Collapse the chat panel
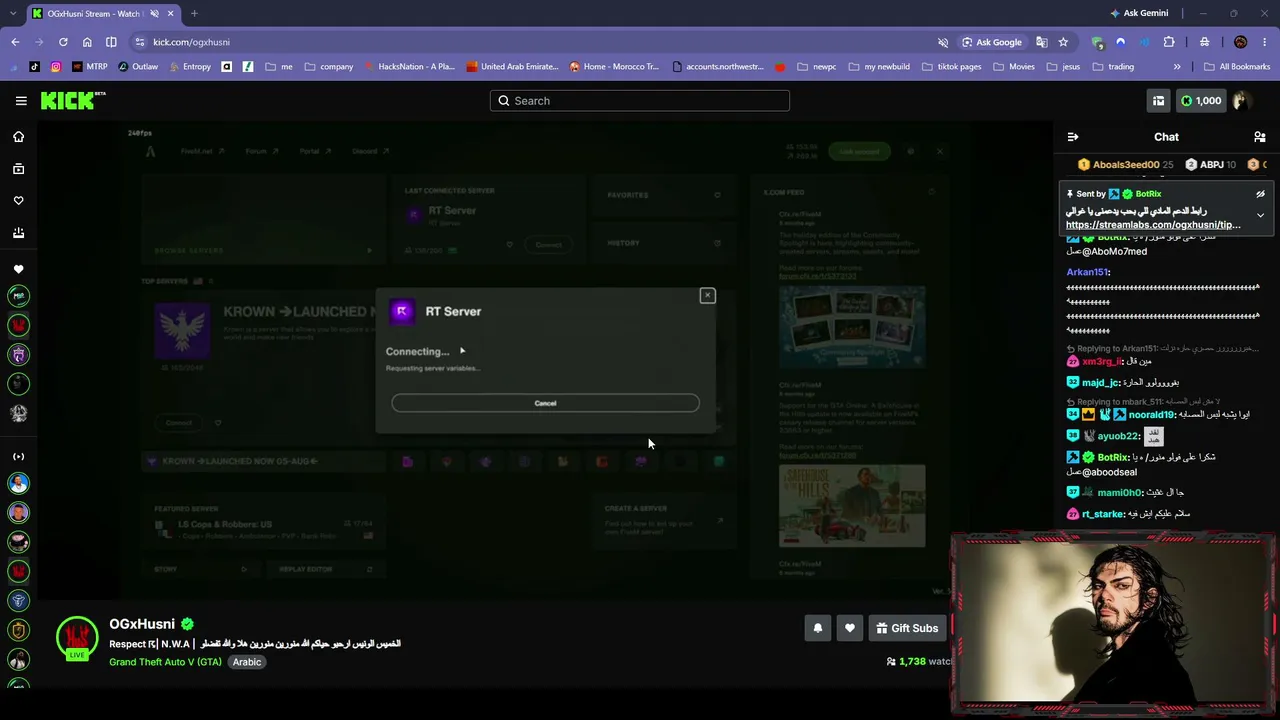 click(1073, 137)
